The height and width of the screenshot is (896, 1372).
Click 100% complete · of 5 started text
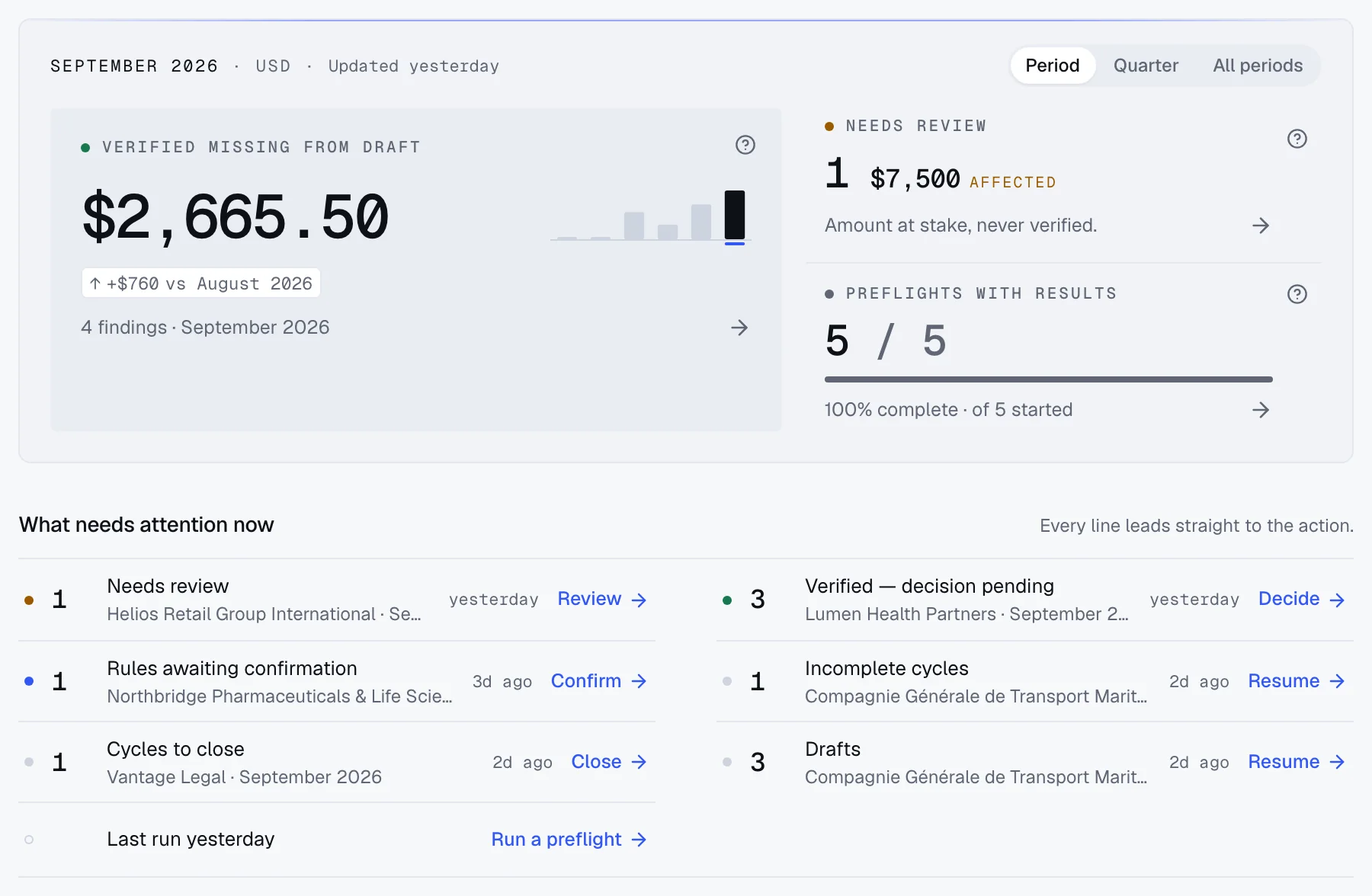pyautogui.click(x=948, y=410)
